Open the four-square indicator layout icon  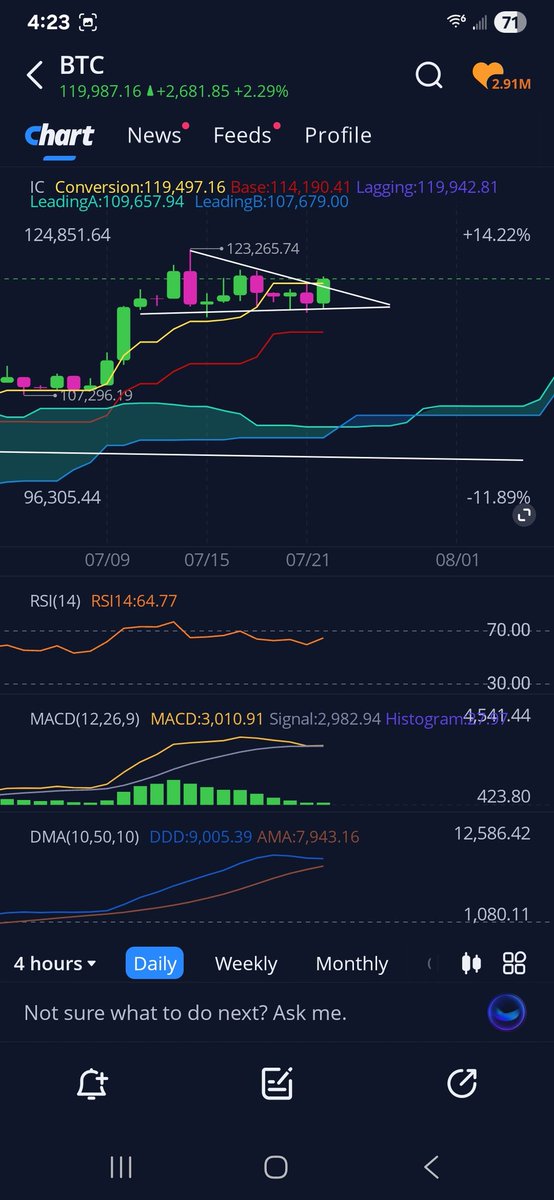click(514, 963)
